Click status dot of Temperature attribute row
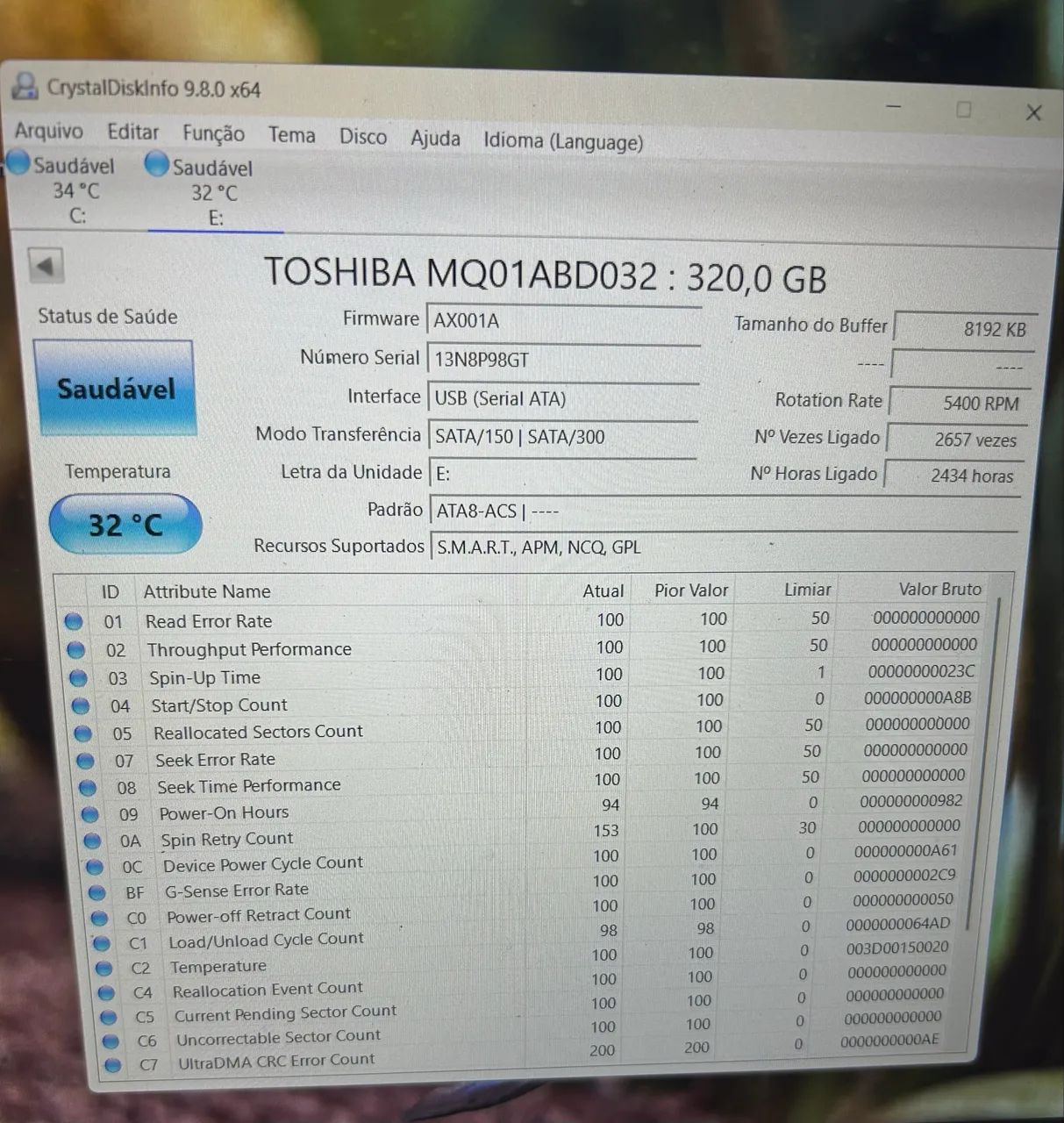Viewport: 1064px width, 1123px height. [104, 968]
